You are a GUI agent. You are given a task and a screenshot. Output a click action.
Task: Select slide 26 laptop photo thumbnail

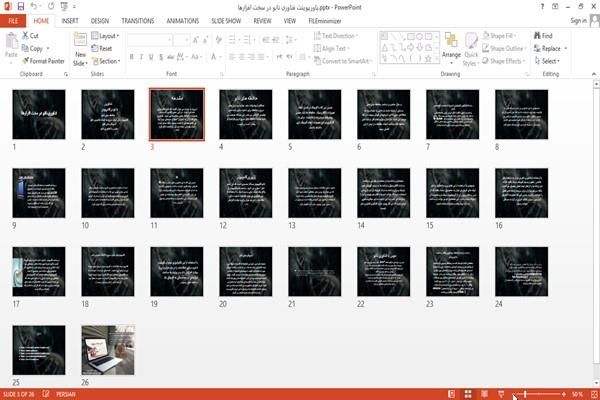point(108,350)
